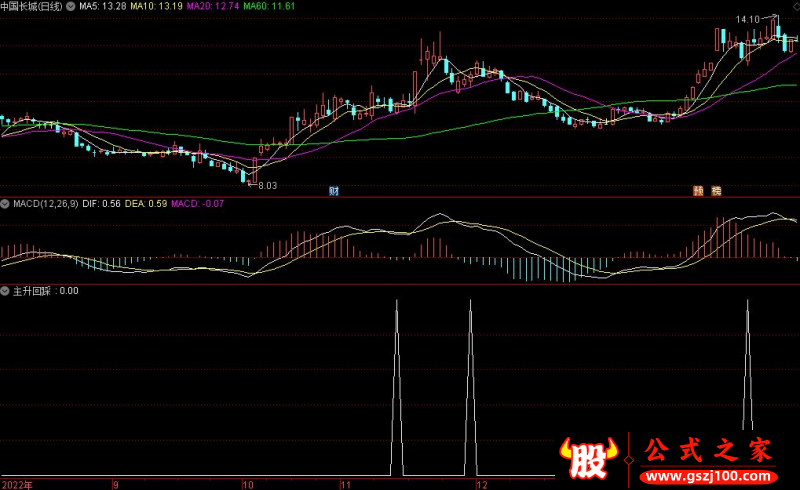The height and width of the screenshot is (490, 800).
Task: Click the MA10: 13.19 value label
Action: 157,6
